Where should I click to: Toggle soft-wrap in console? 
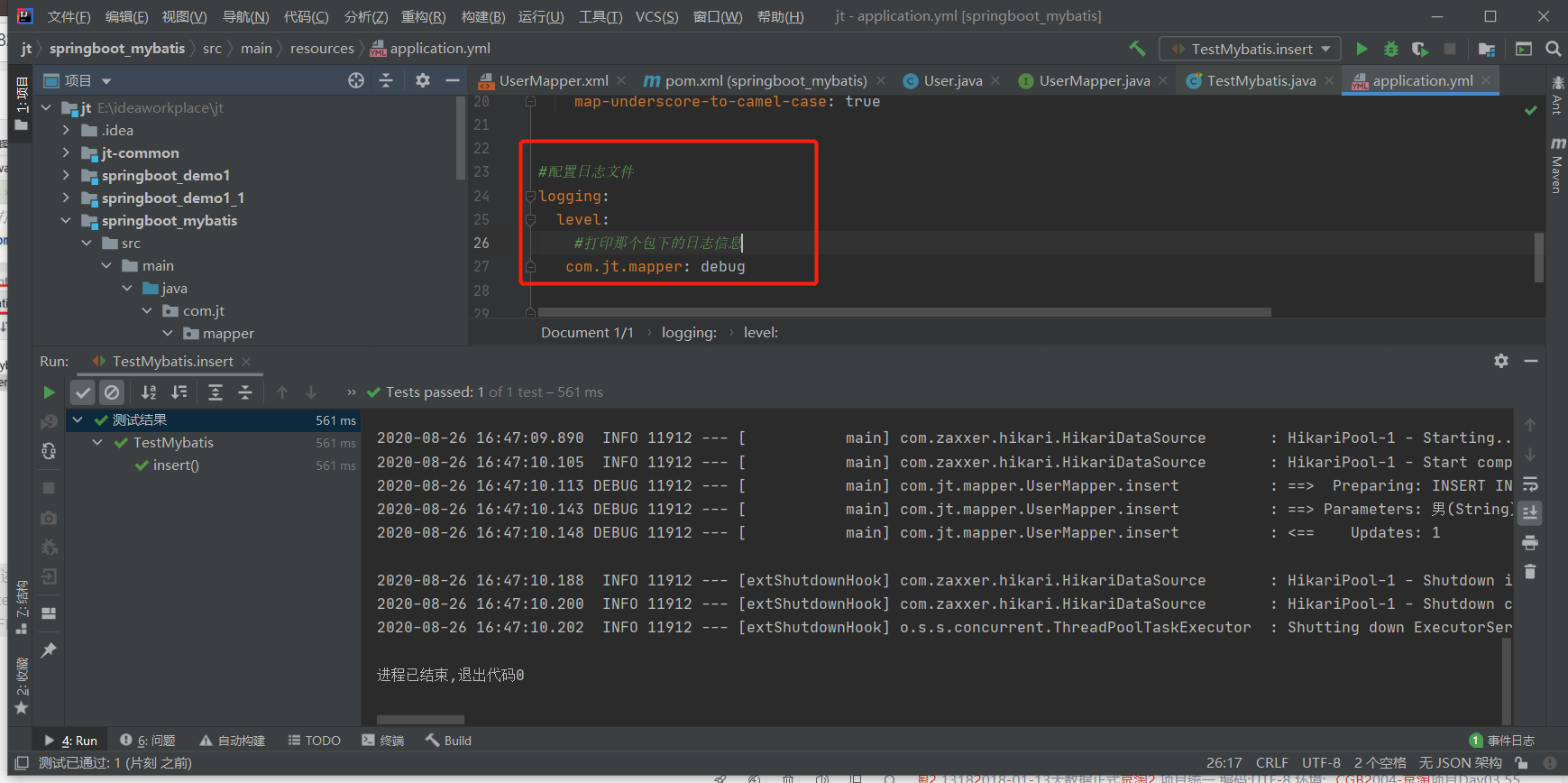coord(1530,484)
